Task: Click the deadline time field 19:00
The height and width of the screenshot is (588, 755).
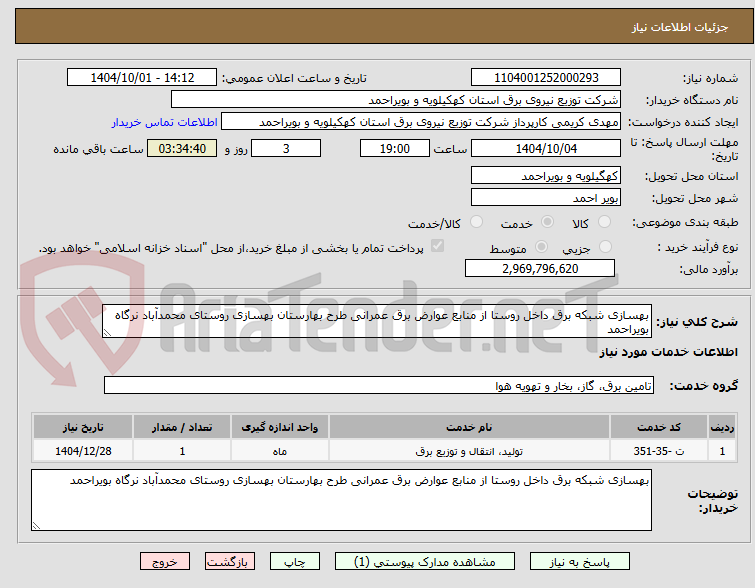Action: [395, 148]
